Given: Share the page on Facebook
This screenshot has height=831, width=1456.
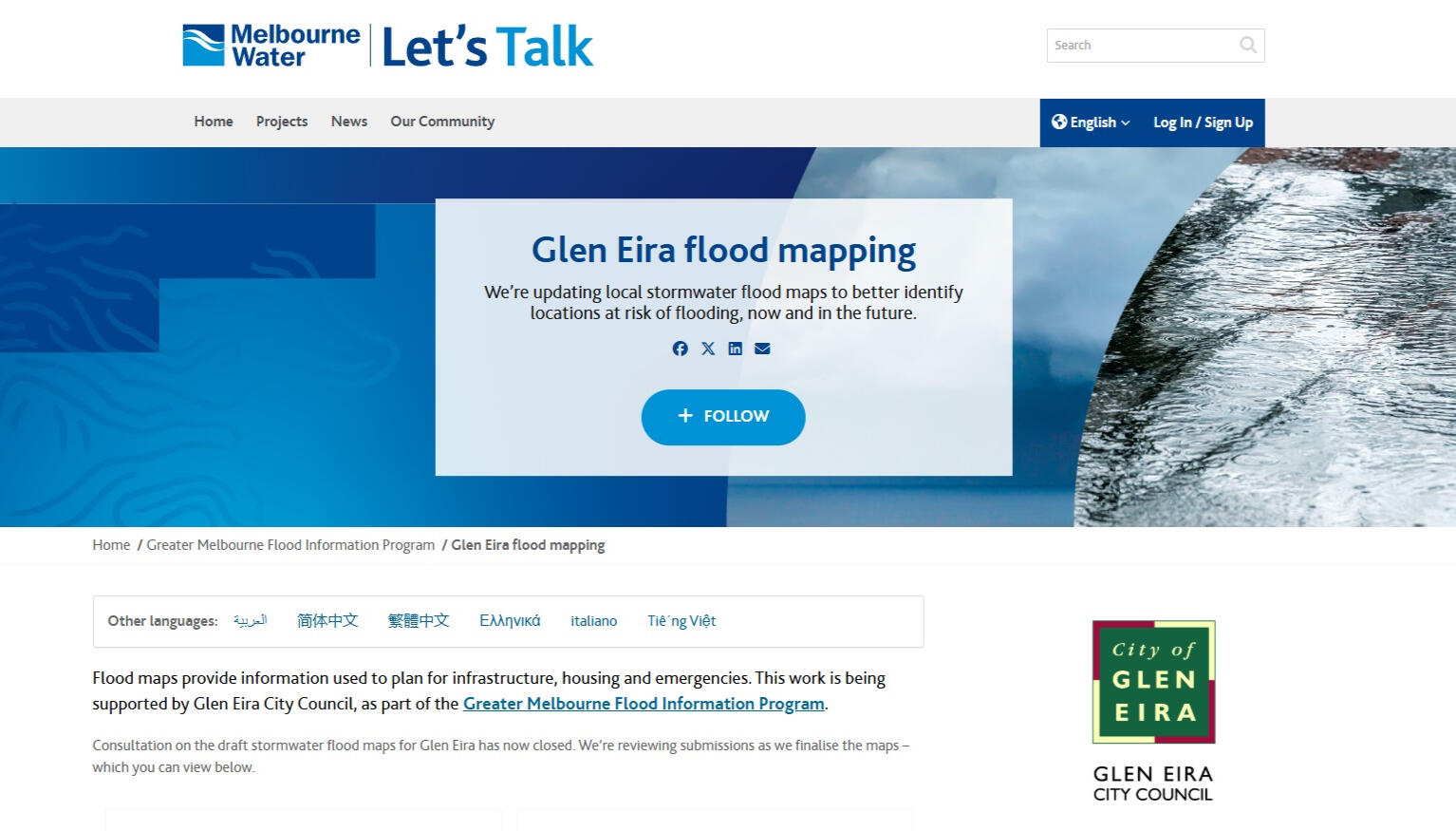Looking at the screenshot, I should (x=680, y=349).
